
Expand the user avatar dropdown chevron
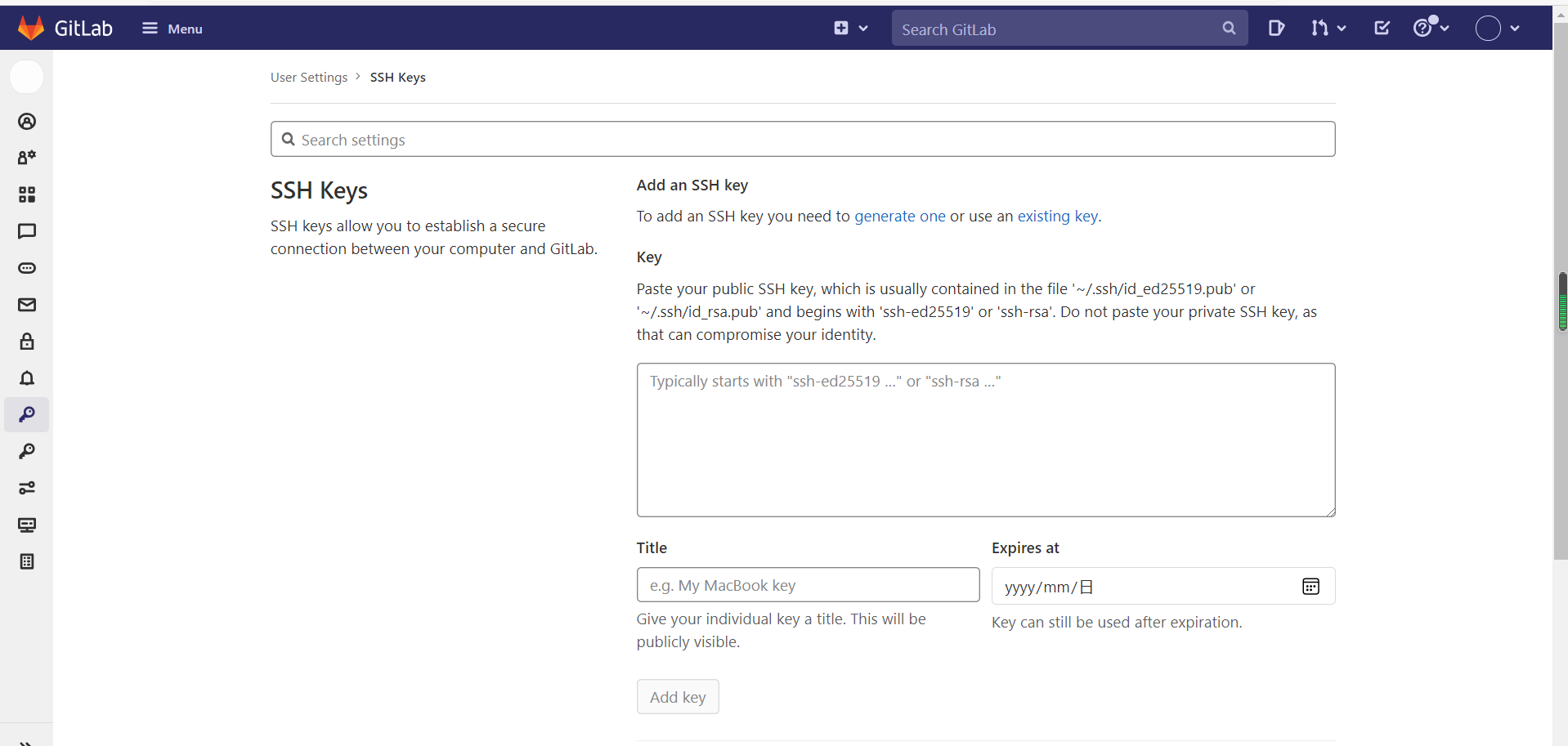pos(1515,29)
